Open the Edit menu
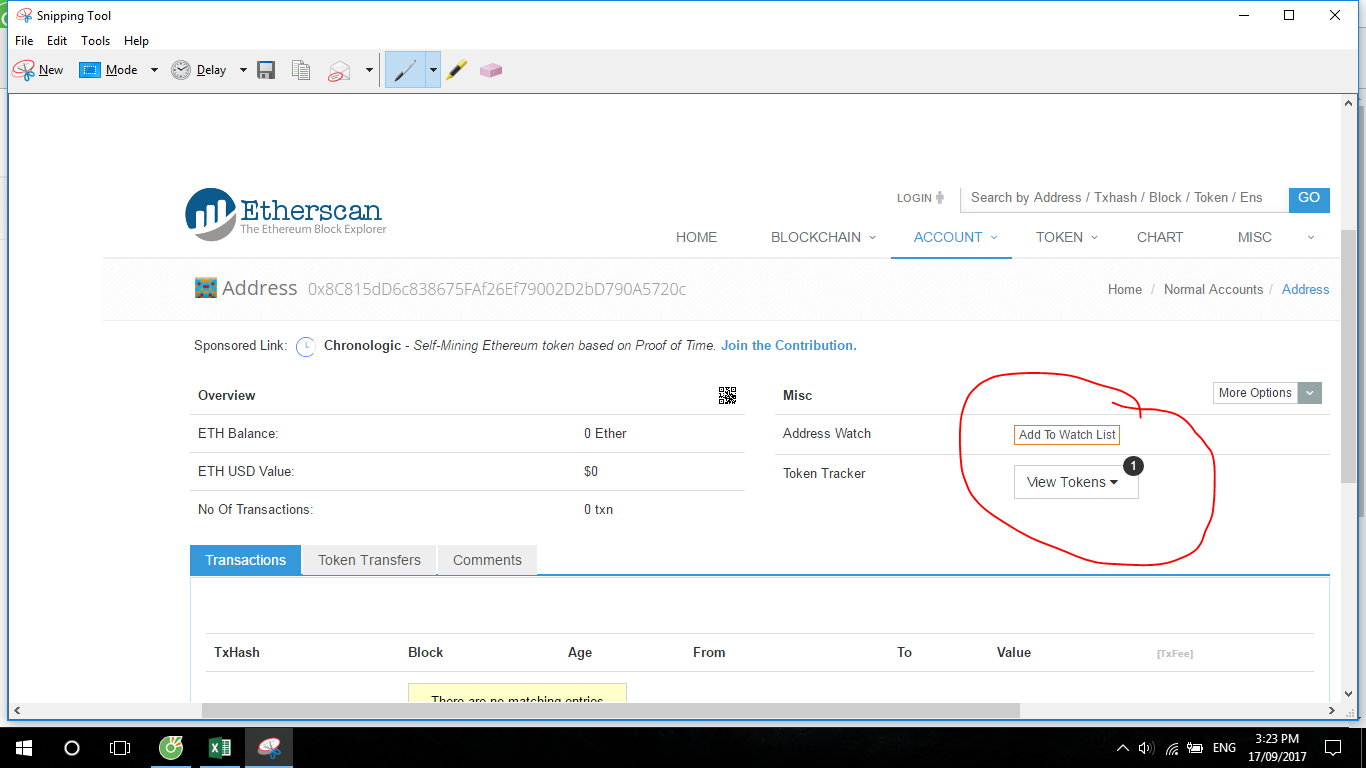 pos(57,41)
